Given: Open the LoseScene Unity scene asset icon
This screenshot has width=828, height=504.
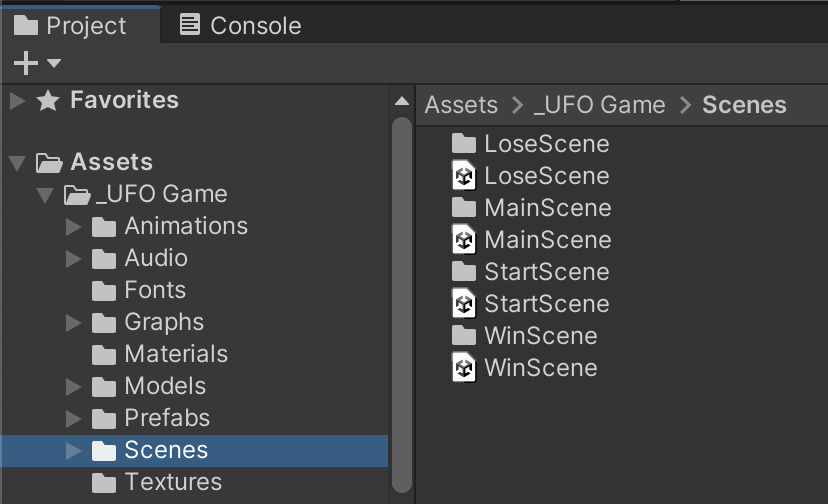Looking at the screenshot, I should click(x=463, y=176).
